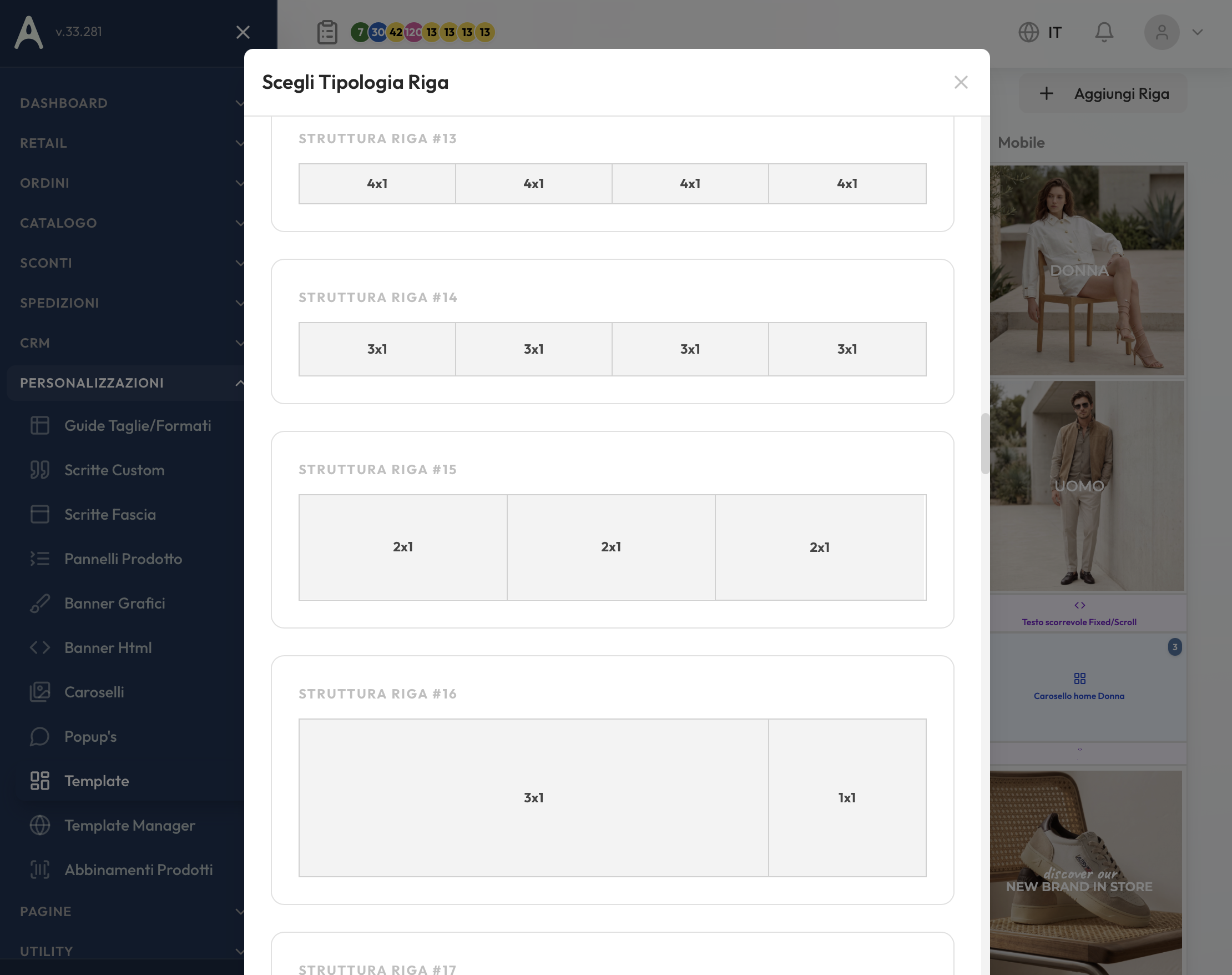The image size is (1232, 975).
Task: Click Testo scorrevole Fixed/Scroll block
Action: 1087,614
